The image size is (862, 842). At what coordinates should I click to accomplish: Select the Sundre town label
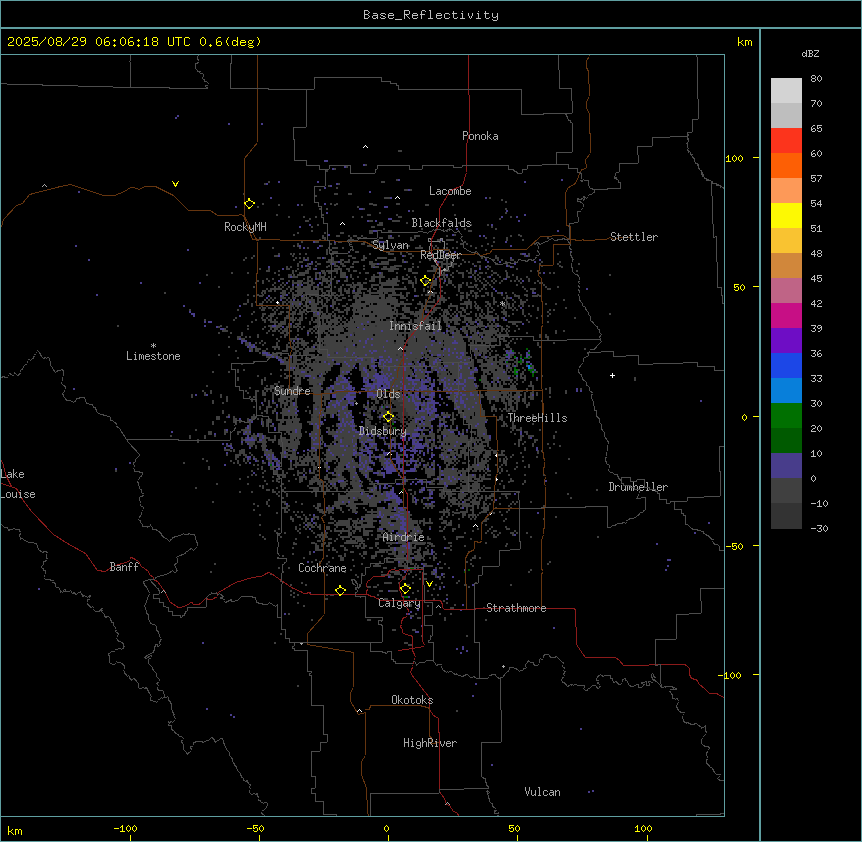coord(292,391)
